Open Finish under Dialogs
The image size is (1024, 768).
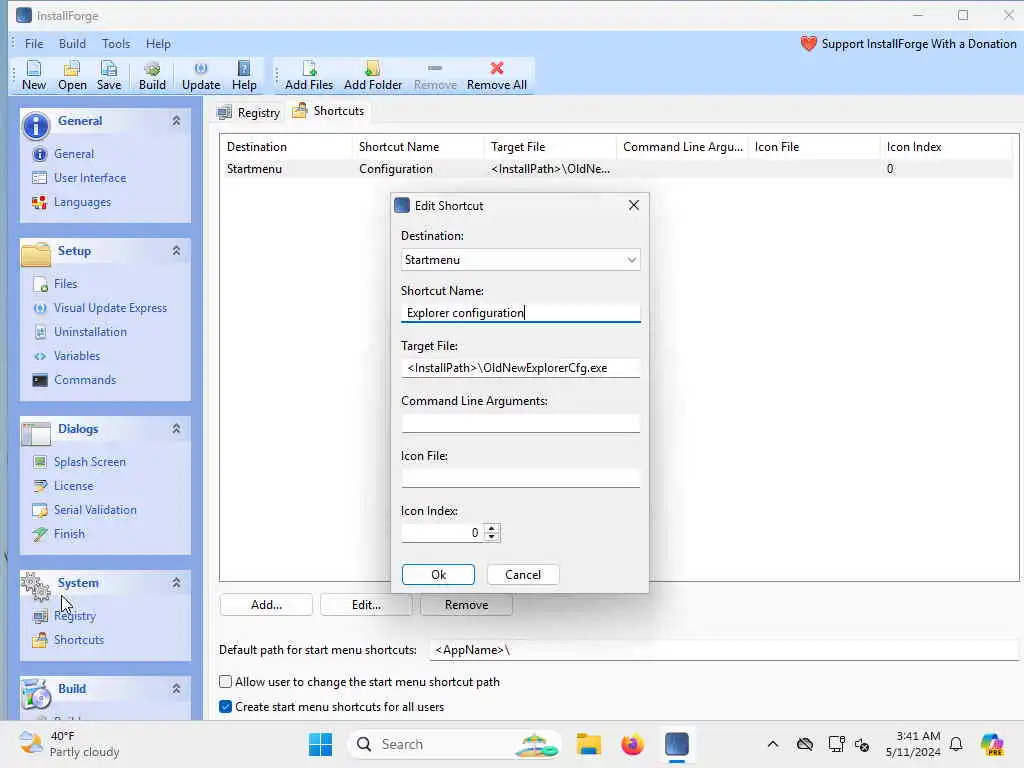click(x=69, y=534)
